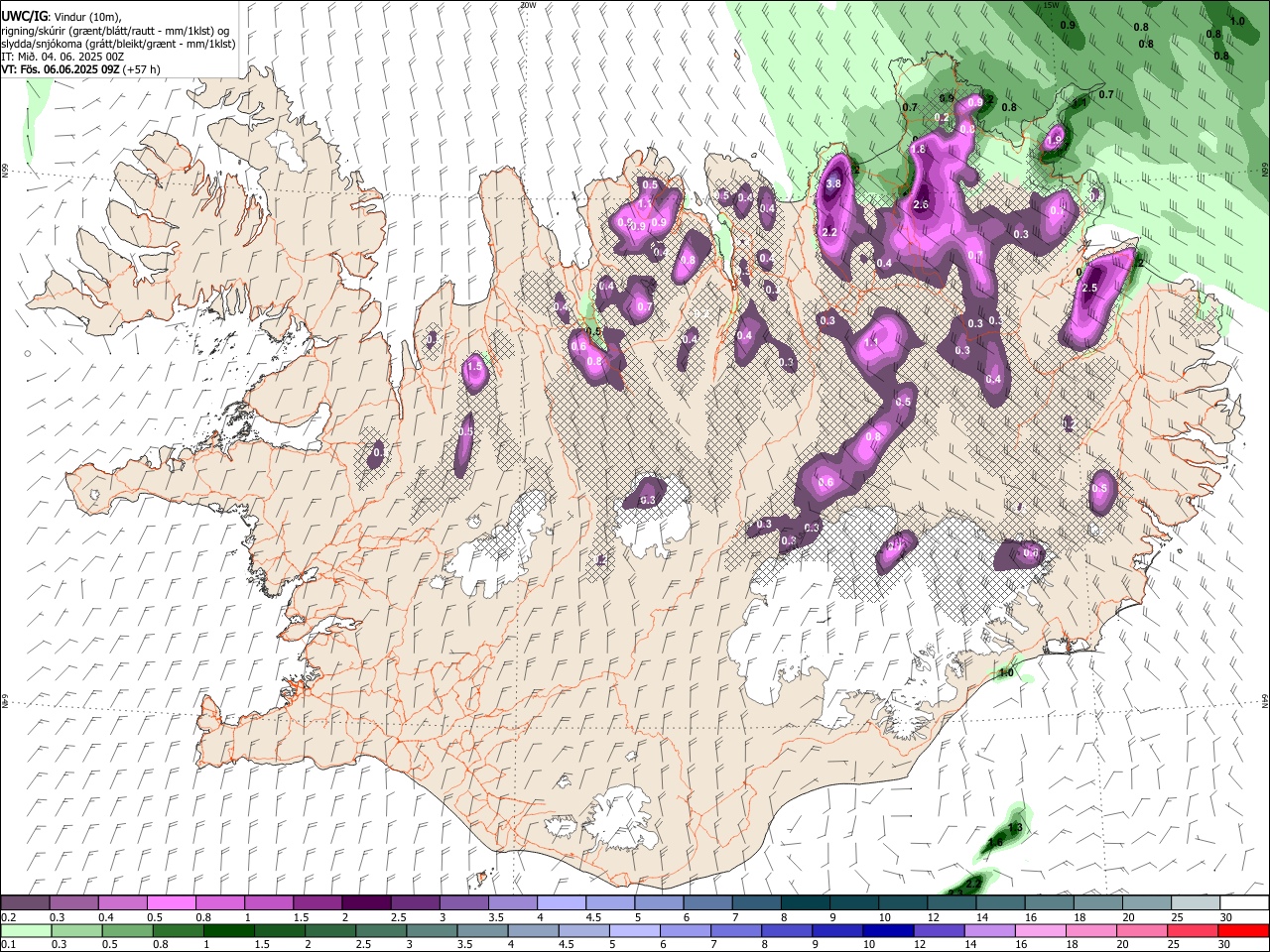This screenshot has height=952, width=1270.
Task: Click the "slydda/snjókoma" legend description line
Action: click(x=119, y=44)
